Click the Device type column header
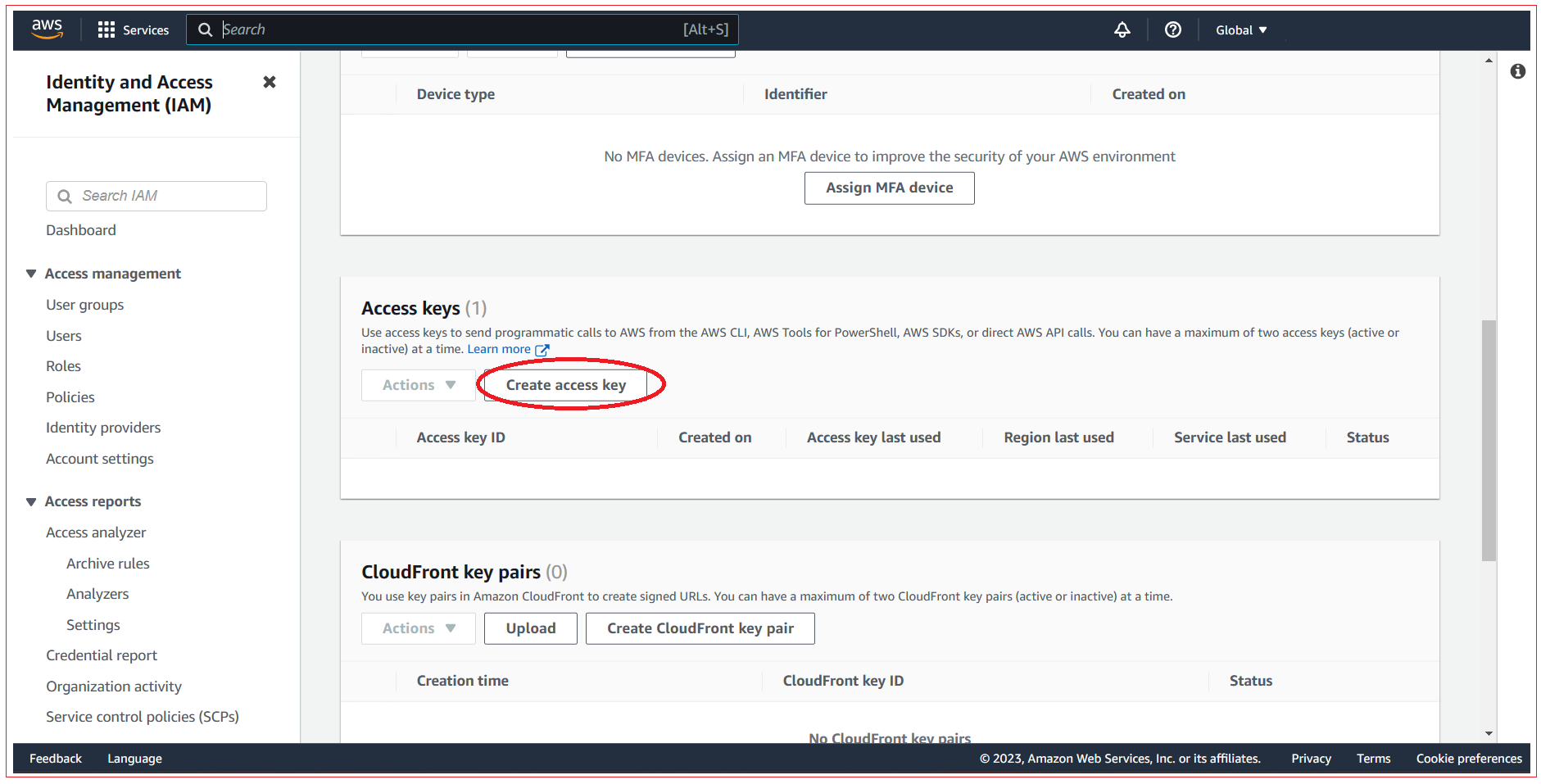 (456, 94)
